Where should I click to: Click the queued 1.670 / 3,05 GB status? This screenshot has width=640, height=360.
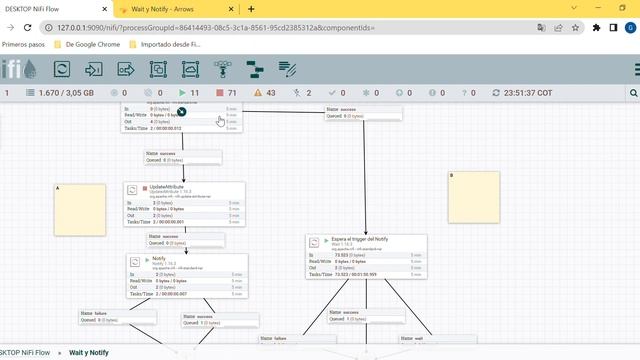click(x=60, y=93)
